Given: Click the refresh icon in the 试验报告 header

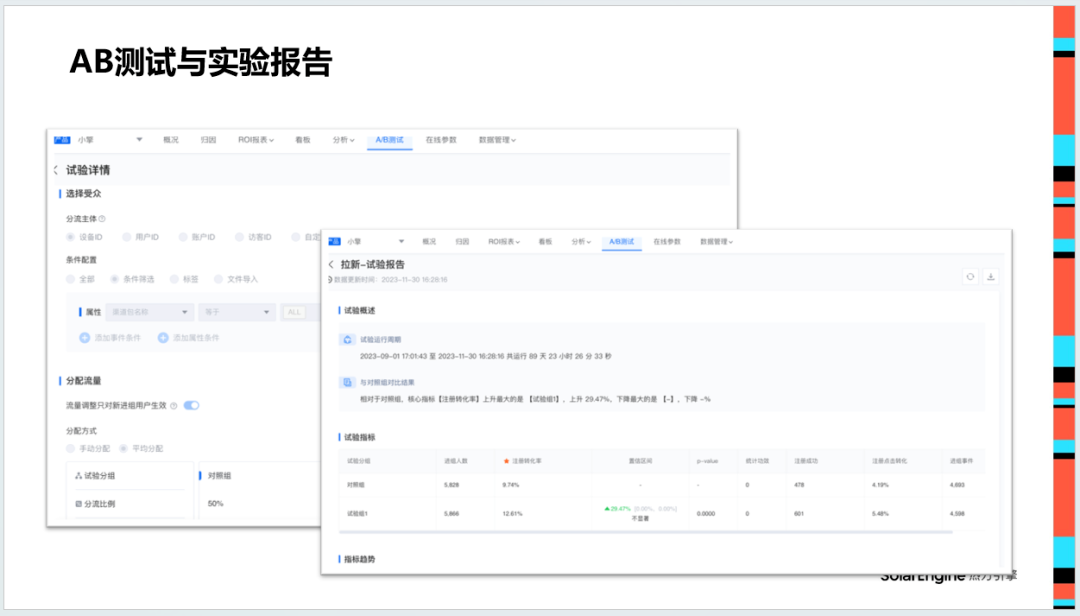Looking at the screenshot, I should pyautogui.click(x=970, y=274).
